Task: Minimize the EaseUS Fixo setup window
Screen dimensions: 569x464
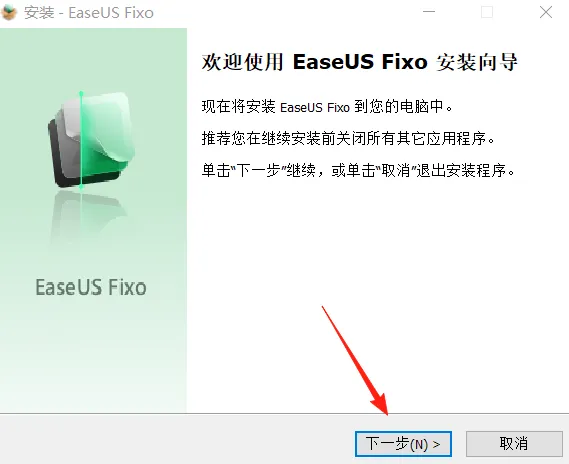Action: pos(429,12)
